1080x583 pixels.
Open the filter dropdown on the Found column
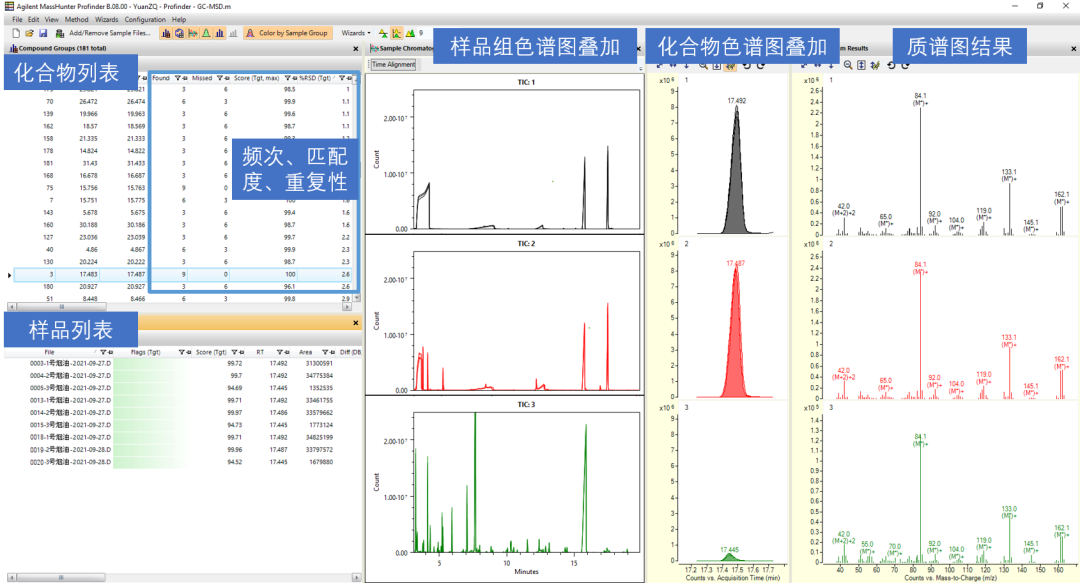tap(180, 77)
